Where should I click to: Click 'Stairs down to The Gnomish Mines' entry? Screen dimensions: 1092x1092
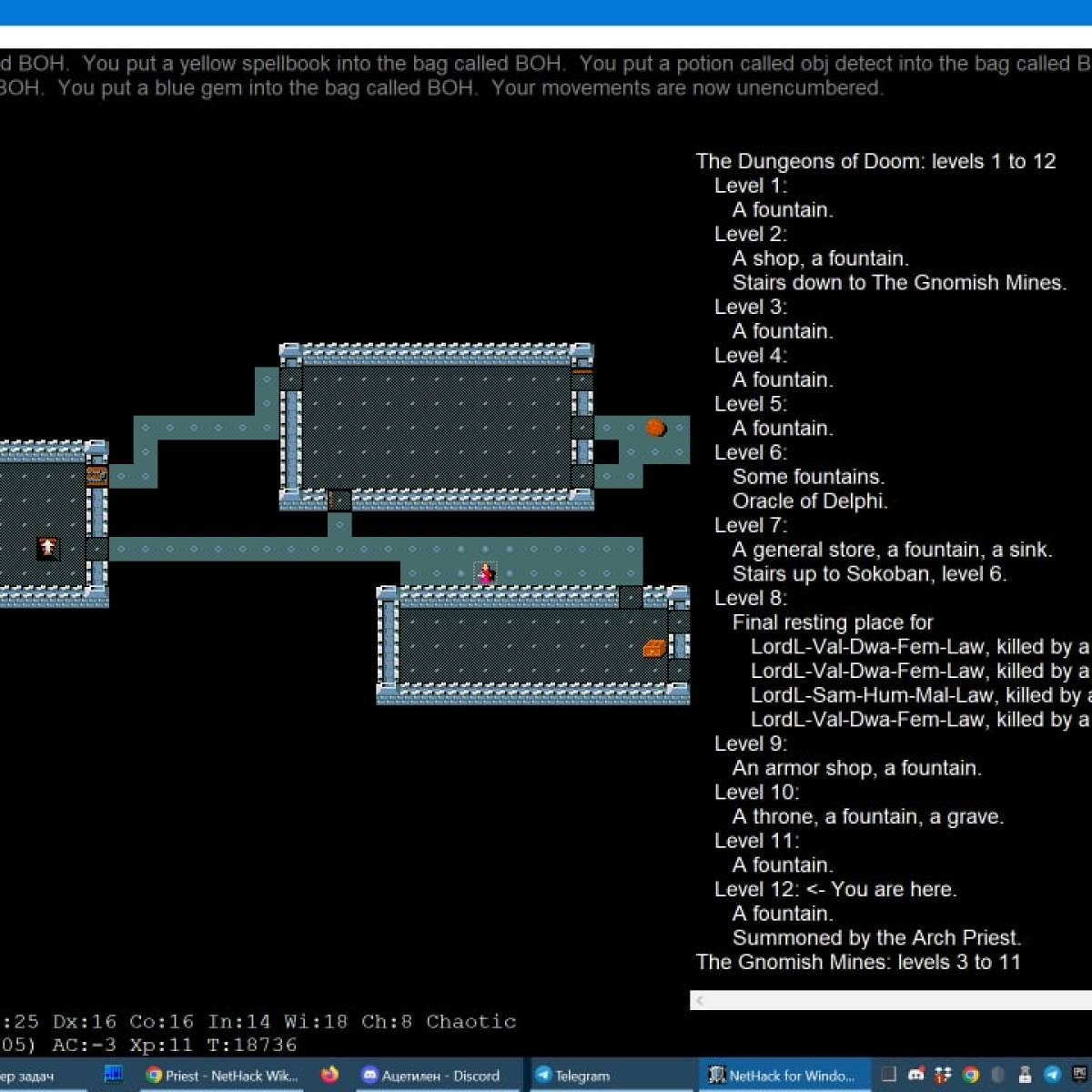898,282
